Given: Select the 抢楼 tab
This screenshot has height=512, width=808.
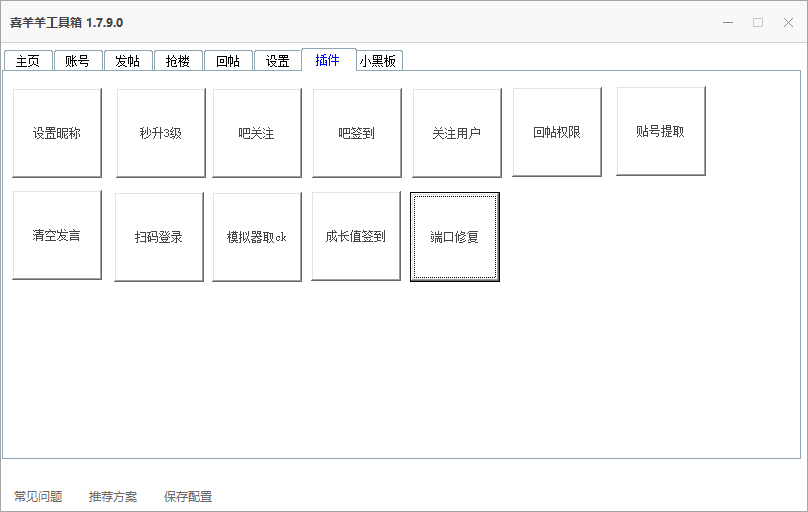Looking at the screenshot, I should click(177, 61).
